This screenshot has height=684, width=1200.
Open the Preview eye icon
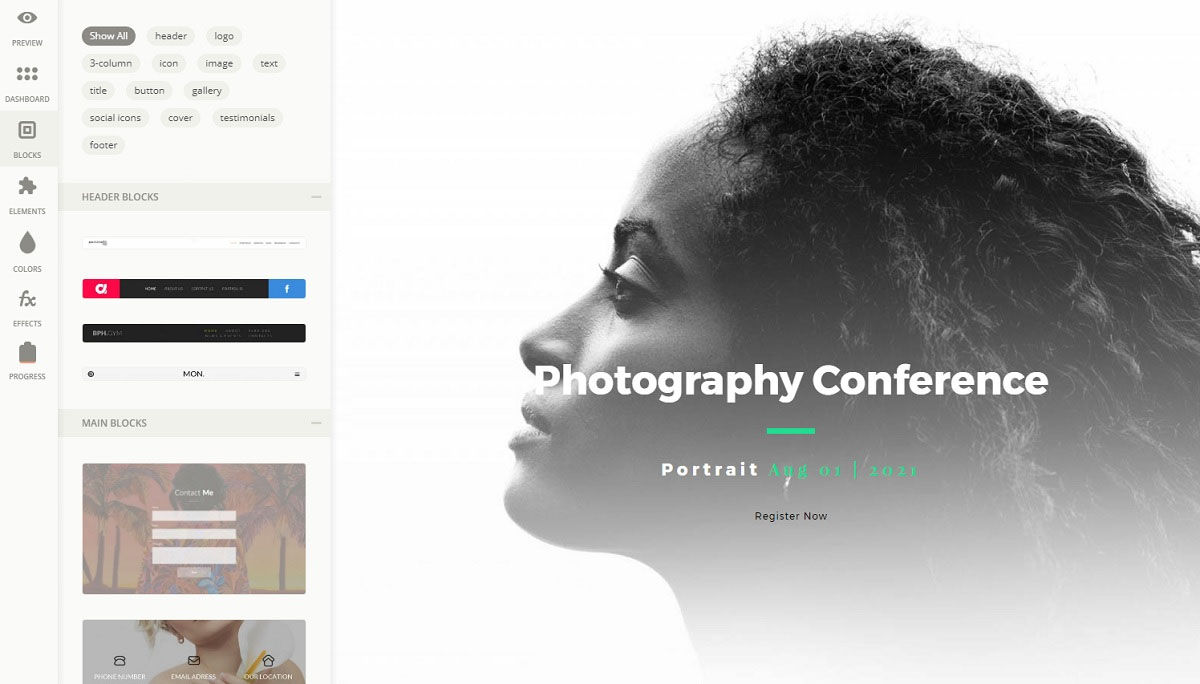click(27, 18)
